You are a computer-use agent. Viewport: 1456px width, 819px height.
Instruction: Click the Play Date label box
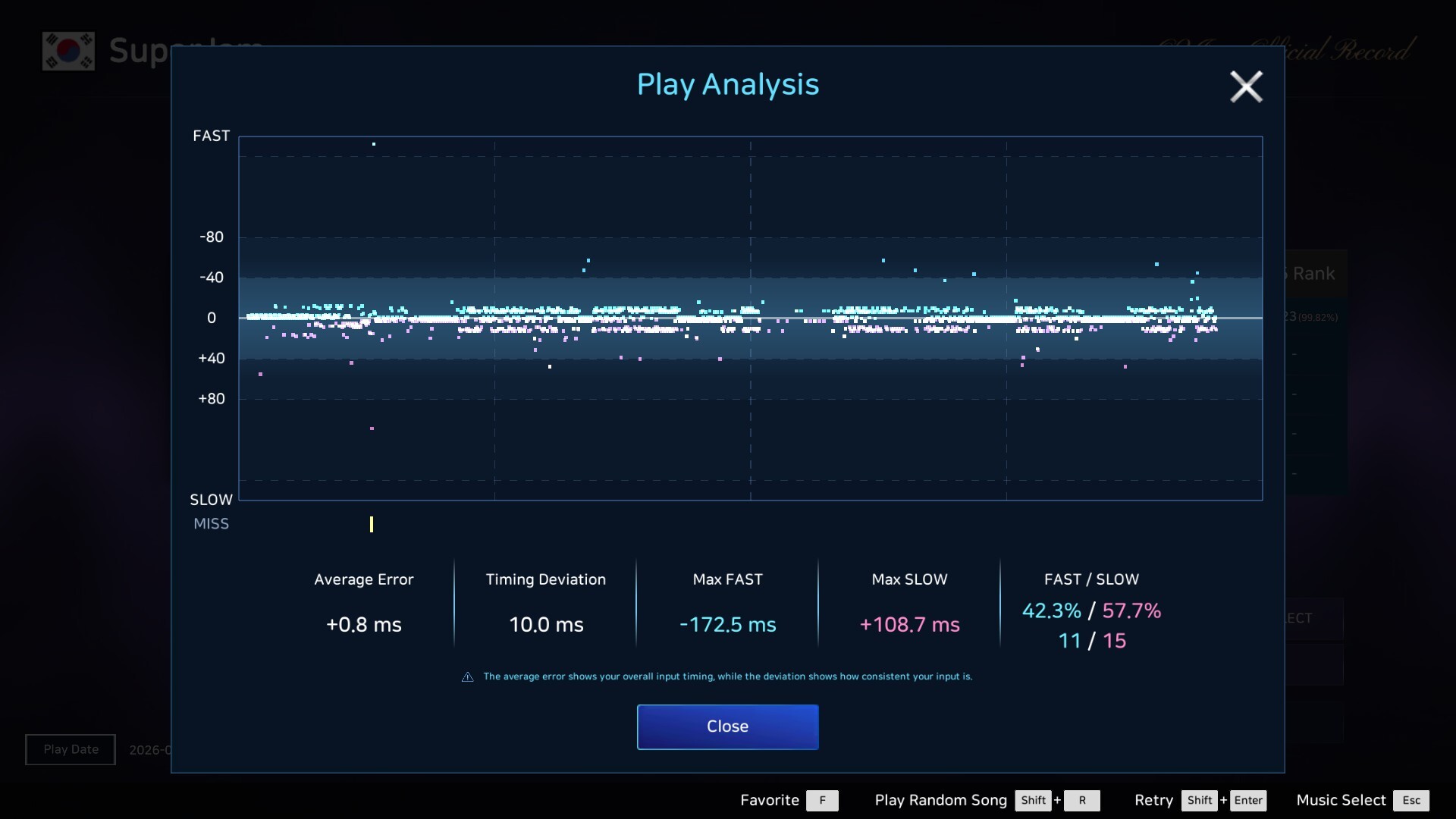pyautogui.click(x=71, y=749)
